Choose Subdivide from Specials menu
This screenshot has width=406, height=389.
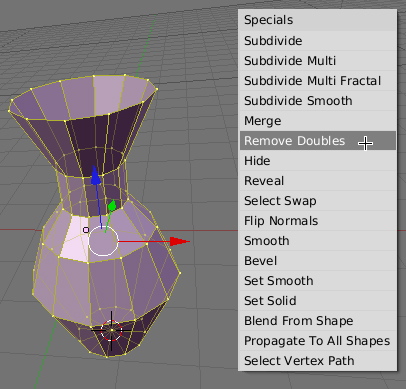coord(318,41)
